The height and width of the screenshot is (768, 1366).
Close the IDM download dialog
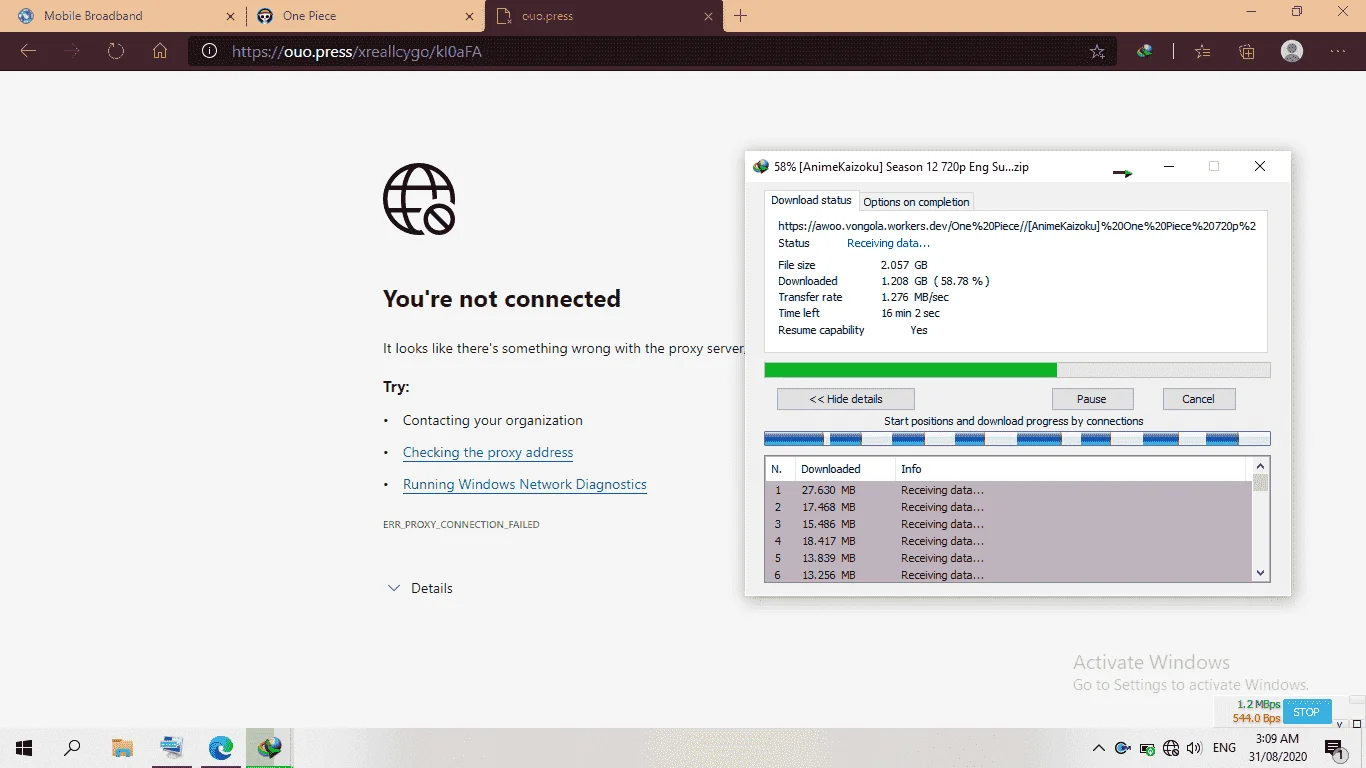[x=1260, y=167]
